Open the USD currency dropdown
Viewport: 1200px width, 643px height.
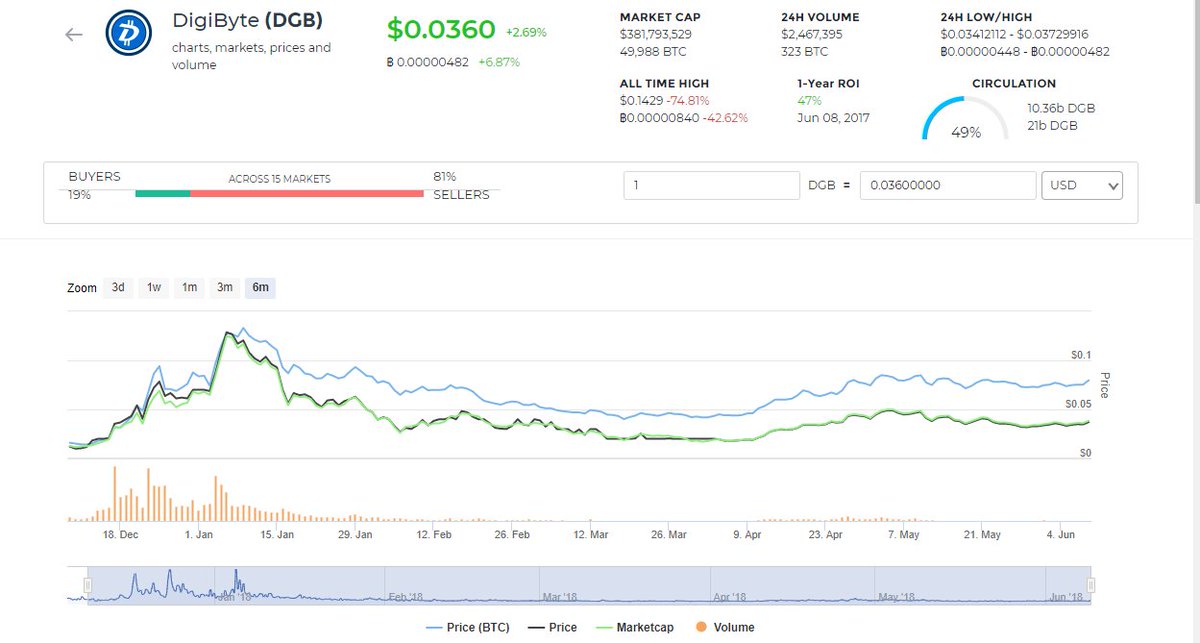pos(1082,185)
